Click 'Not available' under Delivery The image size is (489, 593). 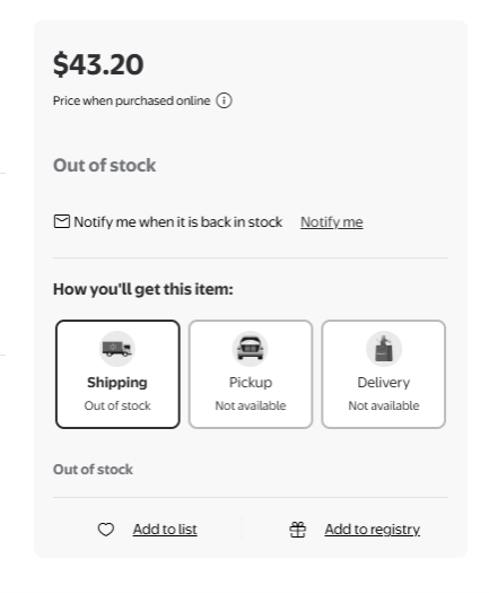coord(383,406)
